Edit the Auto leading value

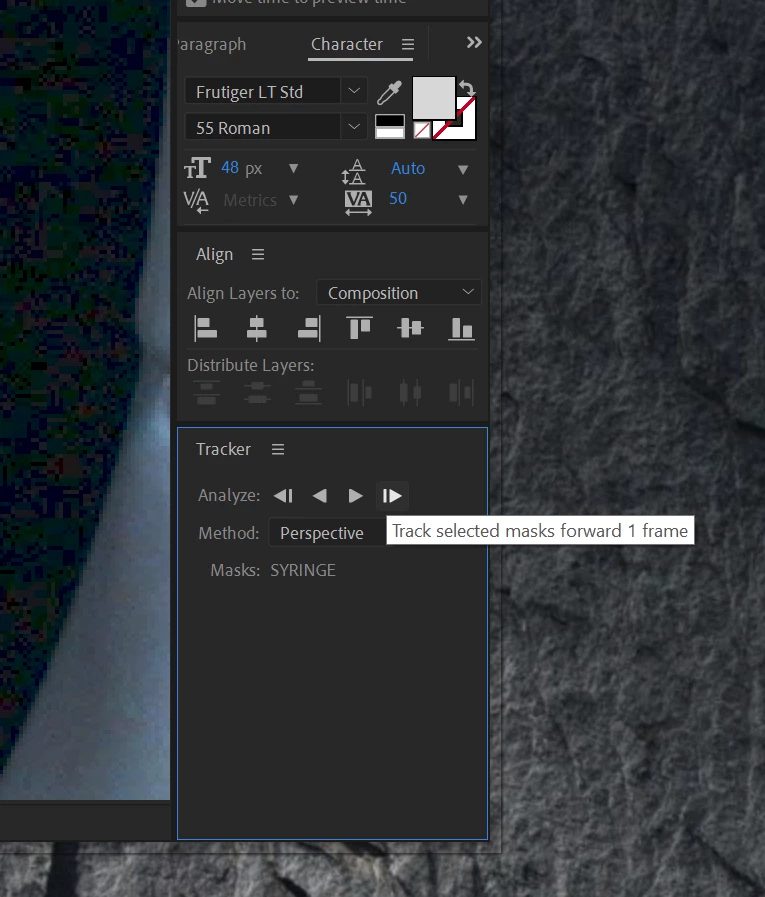point(408,168)
